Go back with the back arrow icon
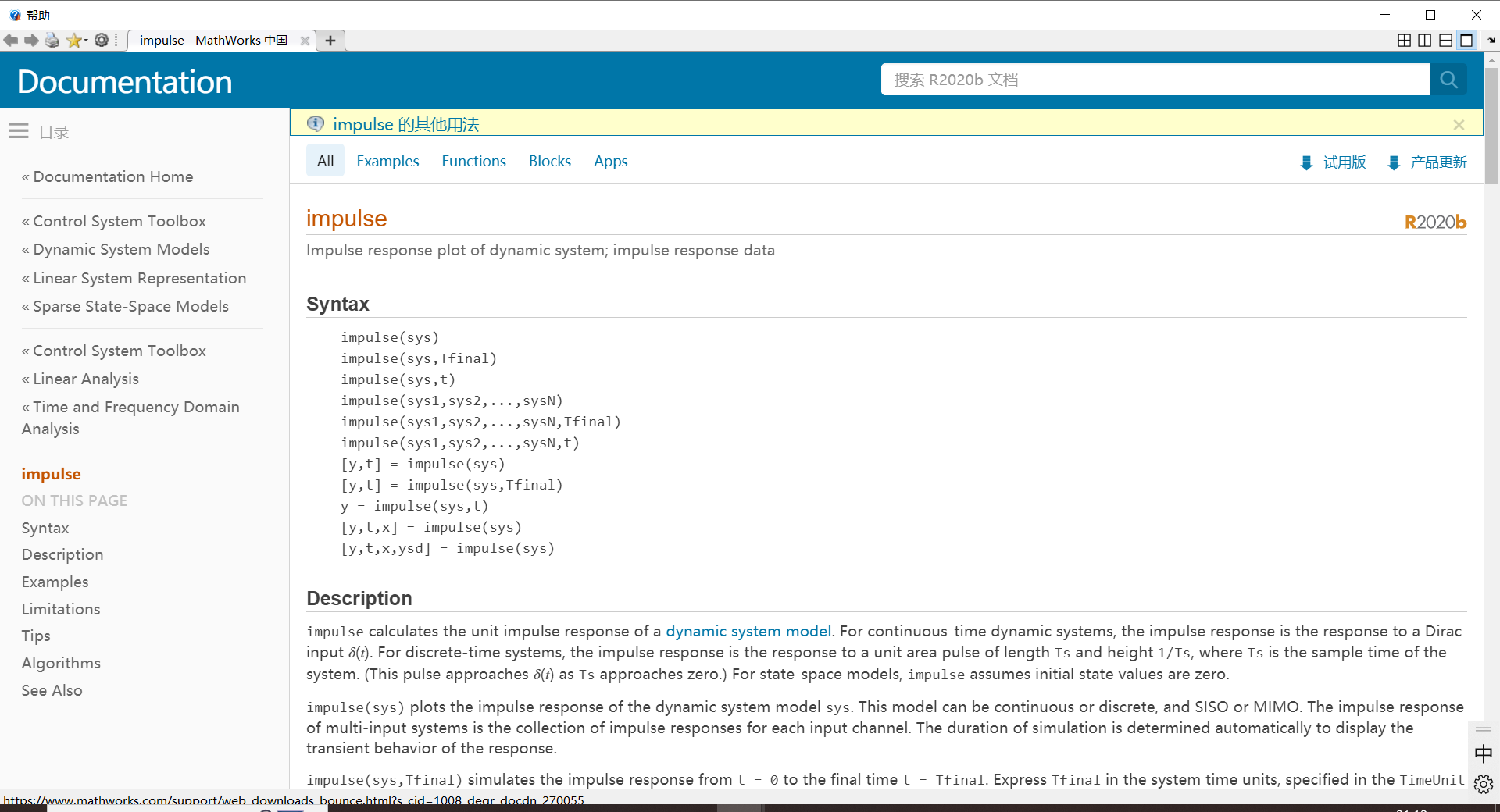The height and width of the screenshot is (812, 1500). click(11, 40)
